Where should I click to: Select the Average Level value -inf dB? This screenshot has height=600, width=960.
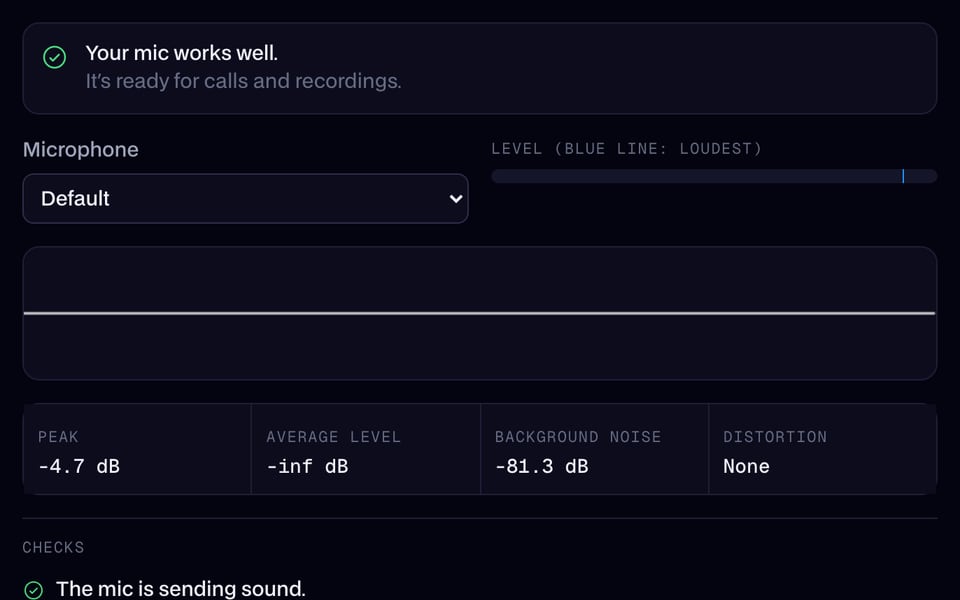pyautogui.click(x=307, y=467)
